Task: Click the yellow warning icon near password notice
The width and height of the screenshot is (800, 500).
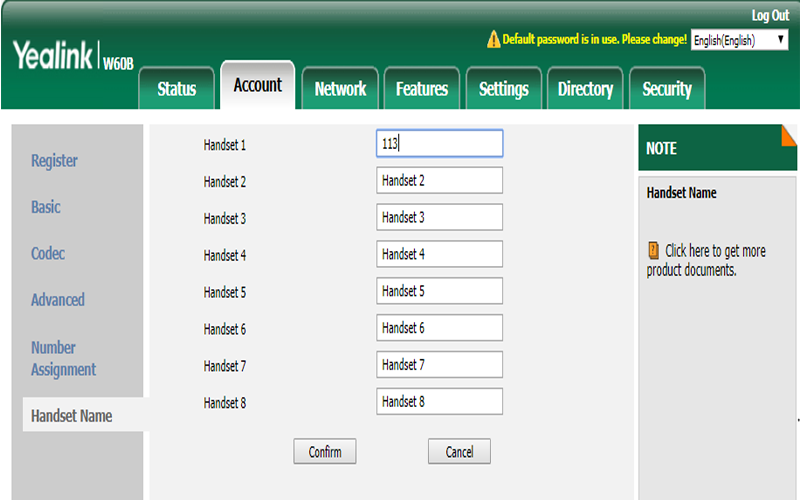Action: [493, 40]
